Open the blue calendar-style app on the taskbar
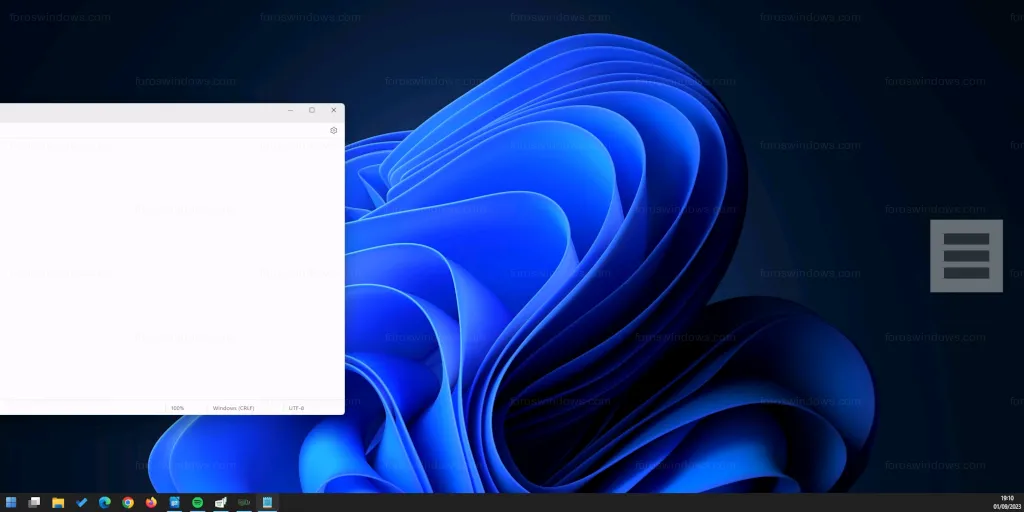This screenshot has height=512, width=1024. click(x=174, y=502)
